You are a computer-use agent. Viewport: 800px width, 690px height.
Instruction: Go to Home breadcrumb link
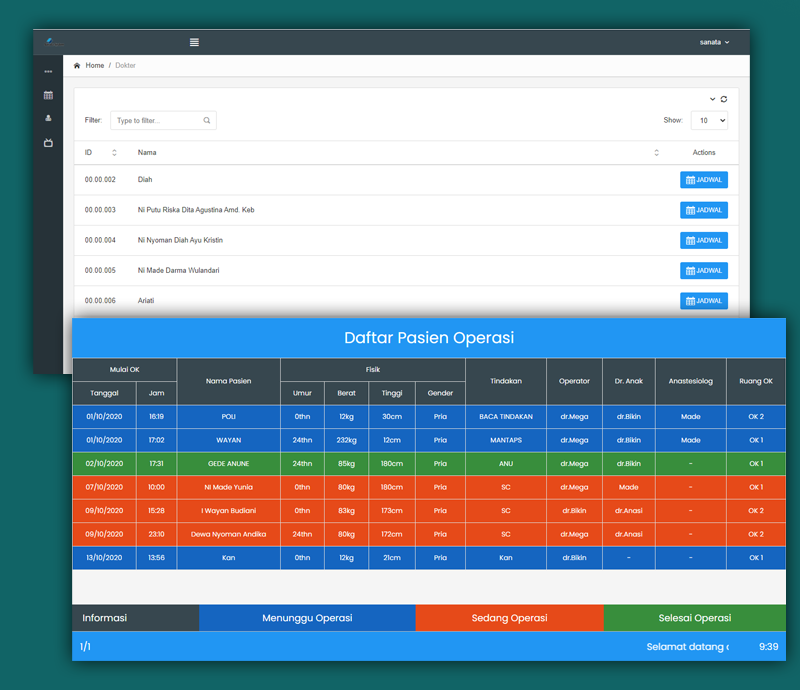pyautogui.click(x=94, y=65)
